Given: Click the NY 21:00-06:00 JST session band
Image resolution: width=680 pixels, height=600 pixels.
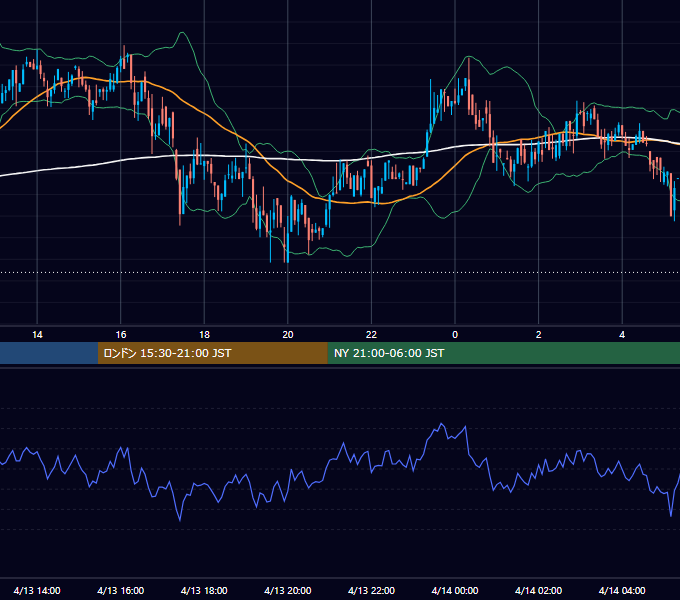Looking at the screenshot, I should [503, 353].
